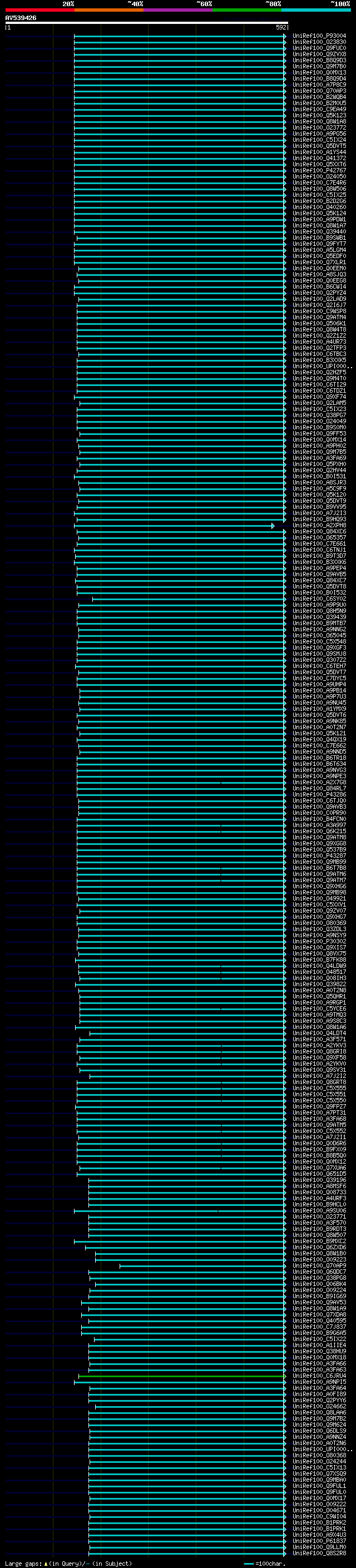
Task: Click the UniRef100_Q9FUL1 label
Action: click(319, 1486)
